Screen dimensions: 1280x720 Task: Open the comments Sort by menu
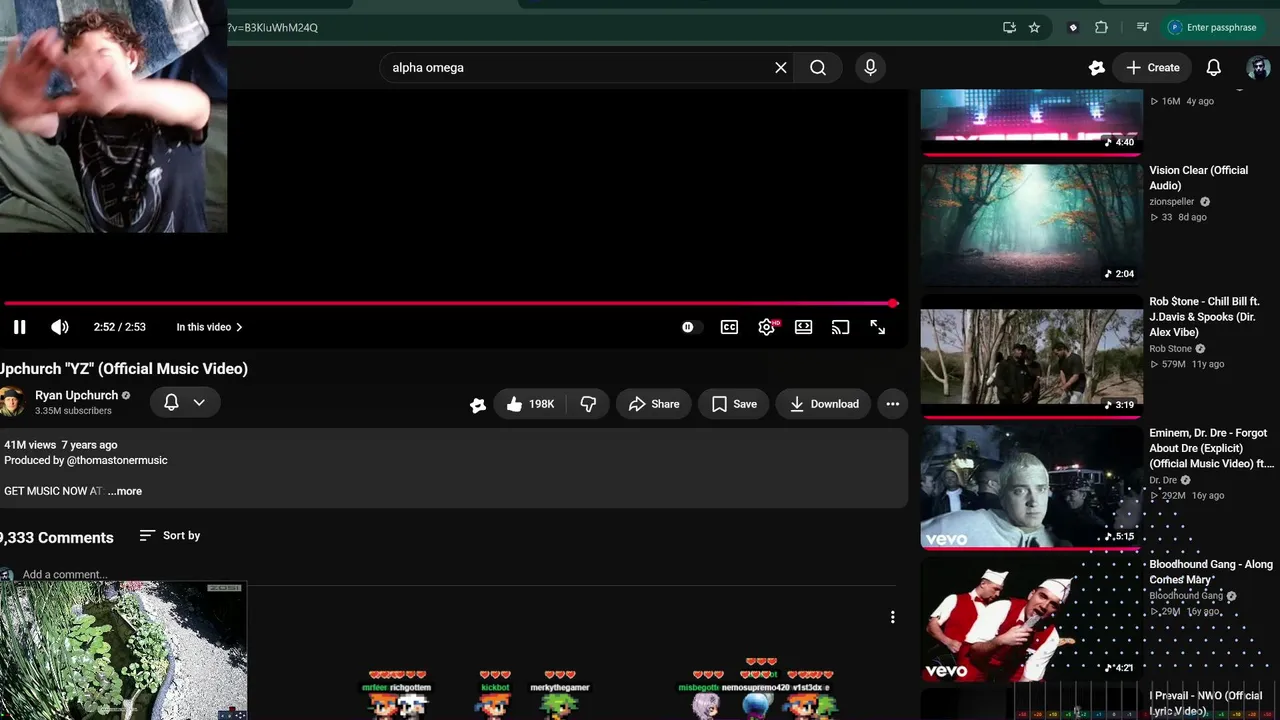click(170, 536)
